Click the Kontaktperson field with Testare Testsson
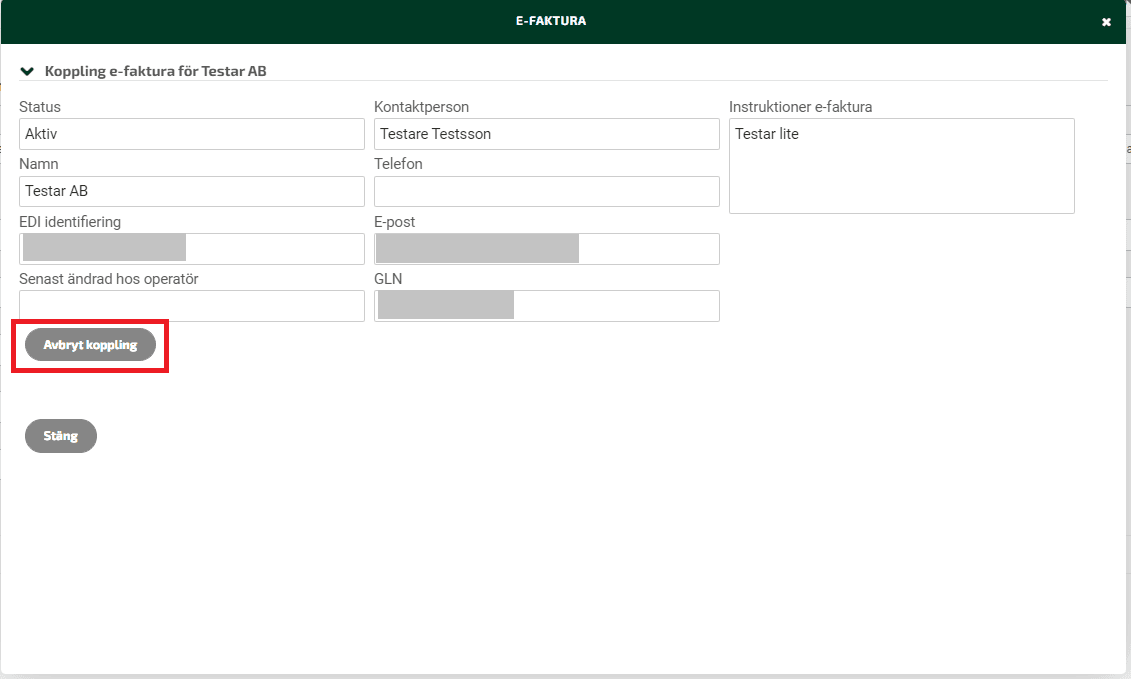This screenshot has height=679, width=1131. click(546, 134)
